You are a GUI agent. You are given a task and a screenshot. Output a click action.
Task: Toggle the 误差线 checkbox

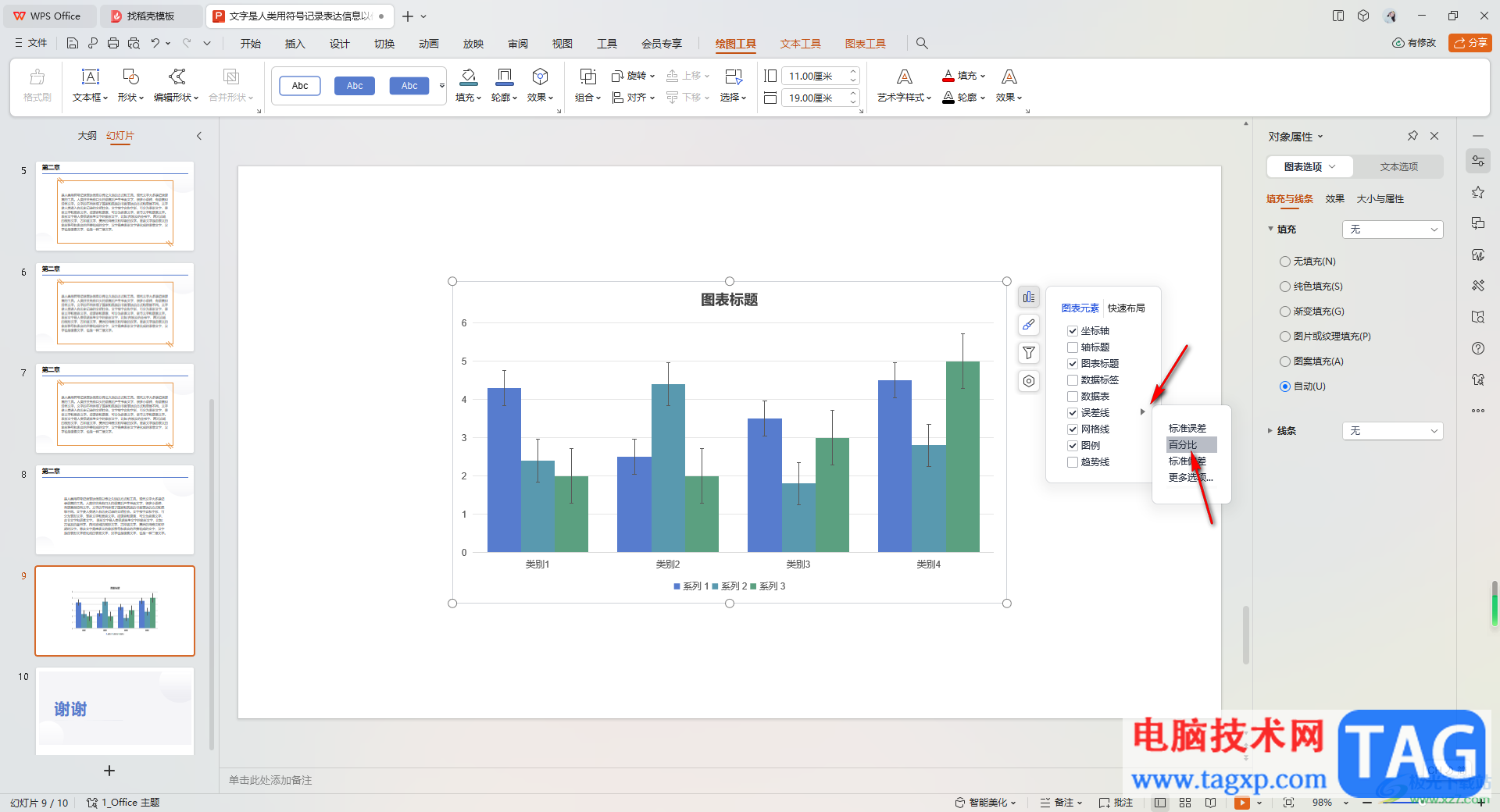point(1073,413)
